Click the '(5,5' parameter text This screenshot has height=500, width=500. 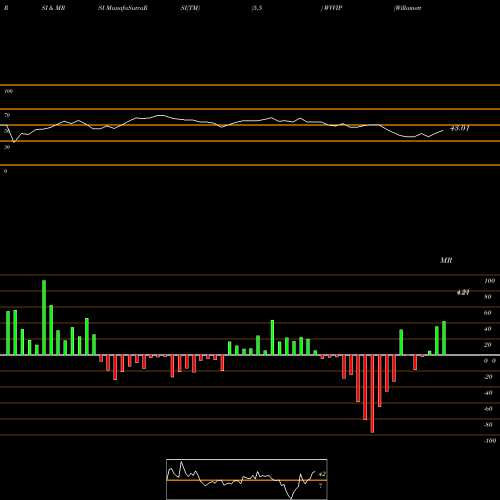pos(257,8)
